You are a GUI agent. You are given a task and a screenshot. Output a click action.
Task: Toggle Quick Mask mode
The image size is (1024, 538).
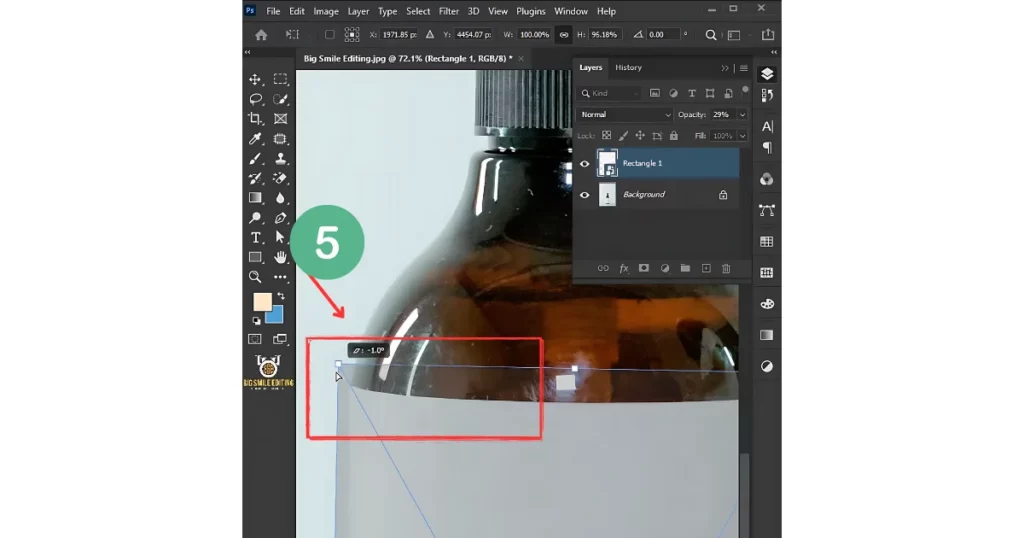point(255,339)
